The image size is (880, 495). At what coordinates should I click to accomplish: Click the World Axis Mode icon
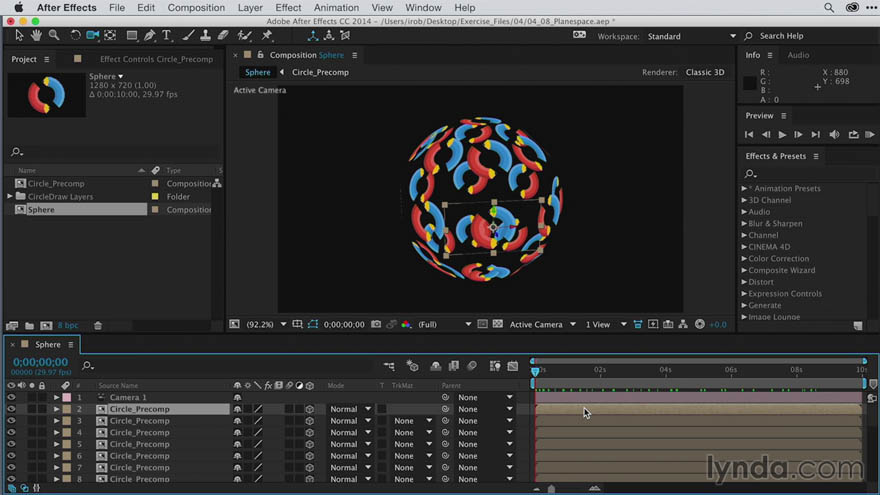tap(329, 35)
